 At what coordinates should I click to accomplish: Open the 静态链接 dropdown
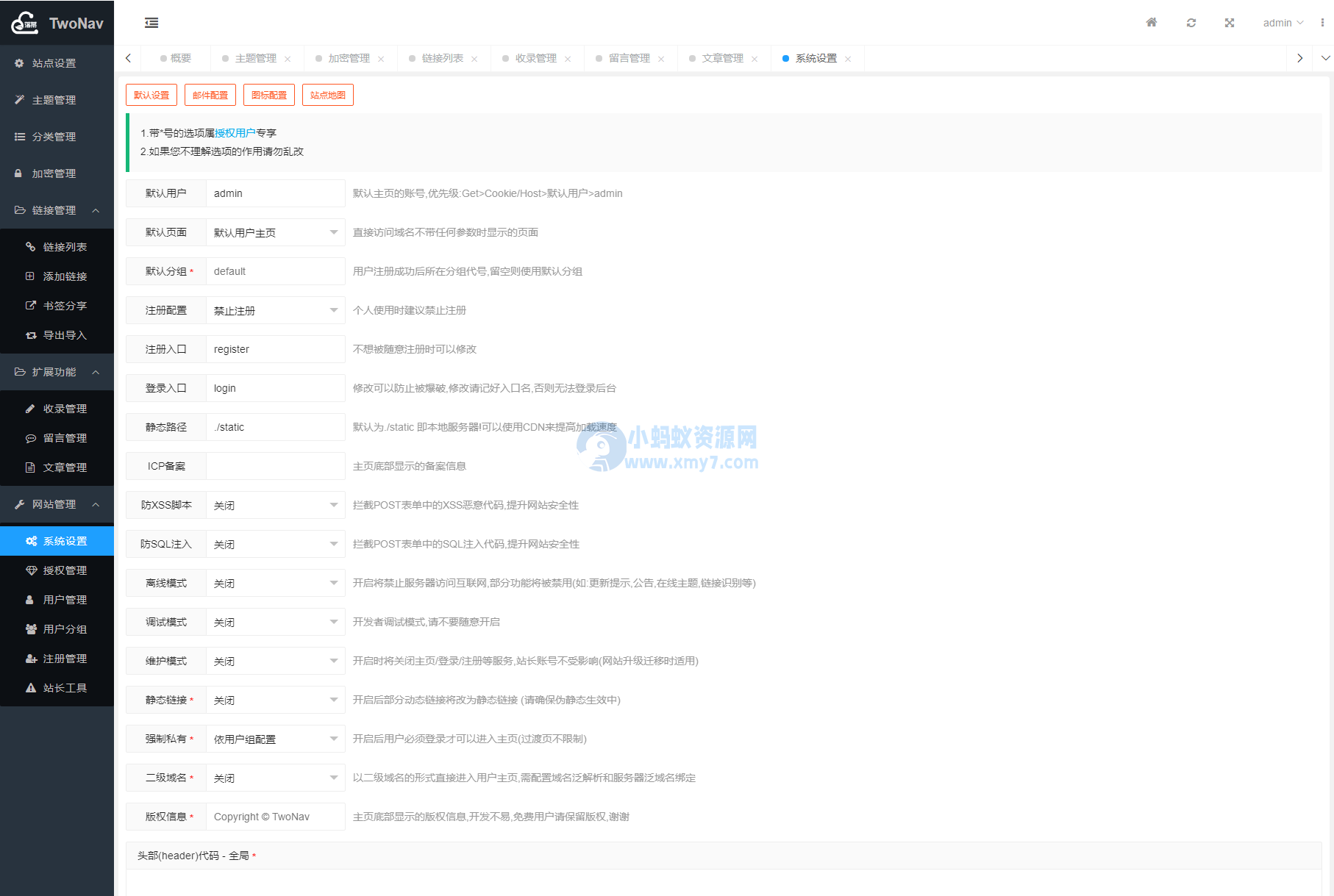coord(276,700)
